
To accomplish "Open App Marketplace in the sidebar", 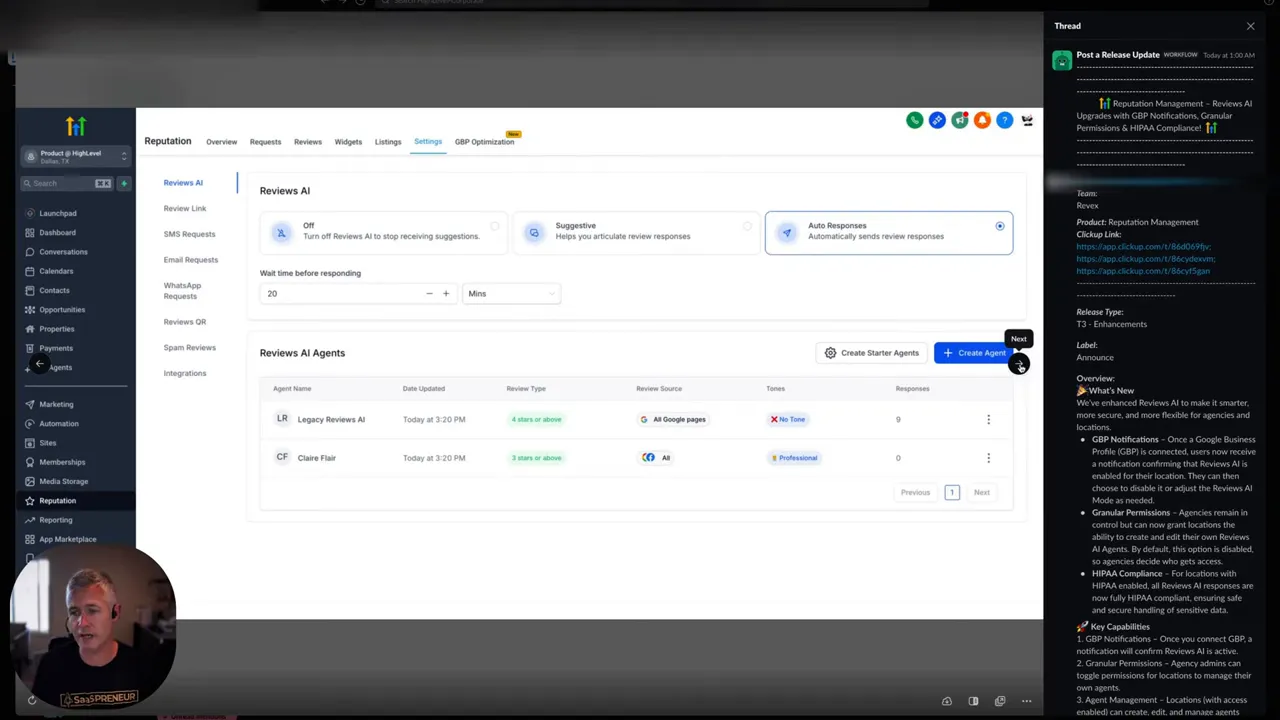I will 68,539.
